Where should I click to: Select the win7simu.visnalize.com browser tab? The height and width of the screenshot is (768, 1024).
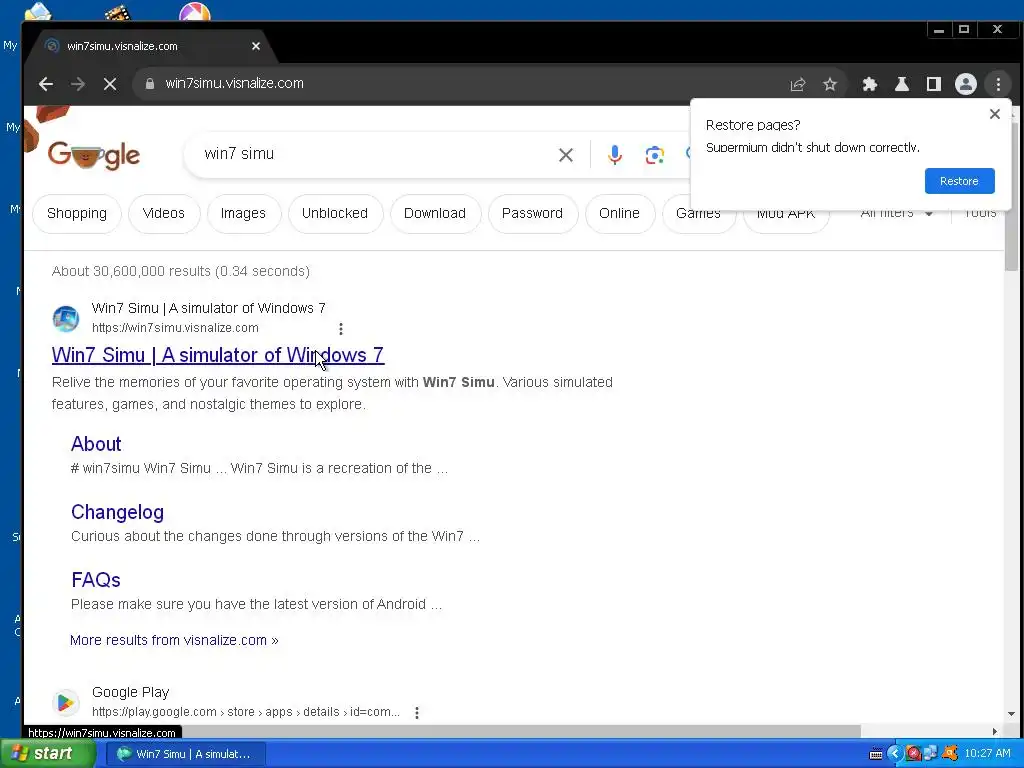coord(150,46)
